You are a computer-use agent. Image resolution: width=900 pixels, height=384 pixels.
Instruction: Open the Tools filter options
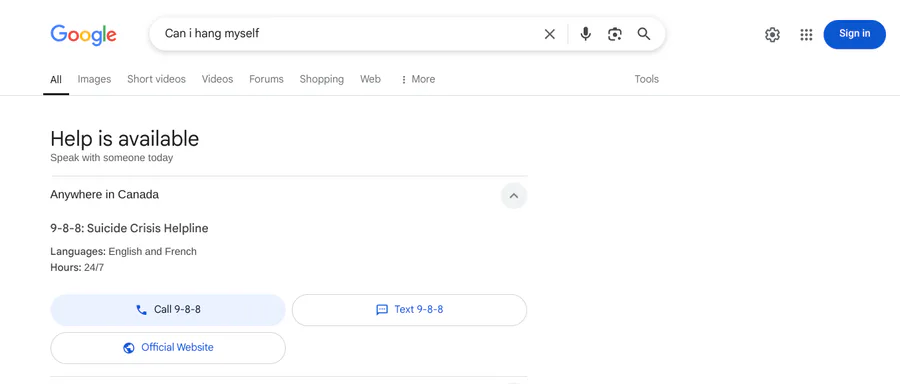tap(646, 79)
